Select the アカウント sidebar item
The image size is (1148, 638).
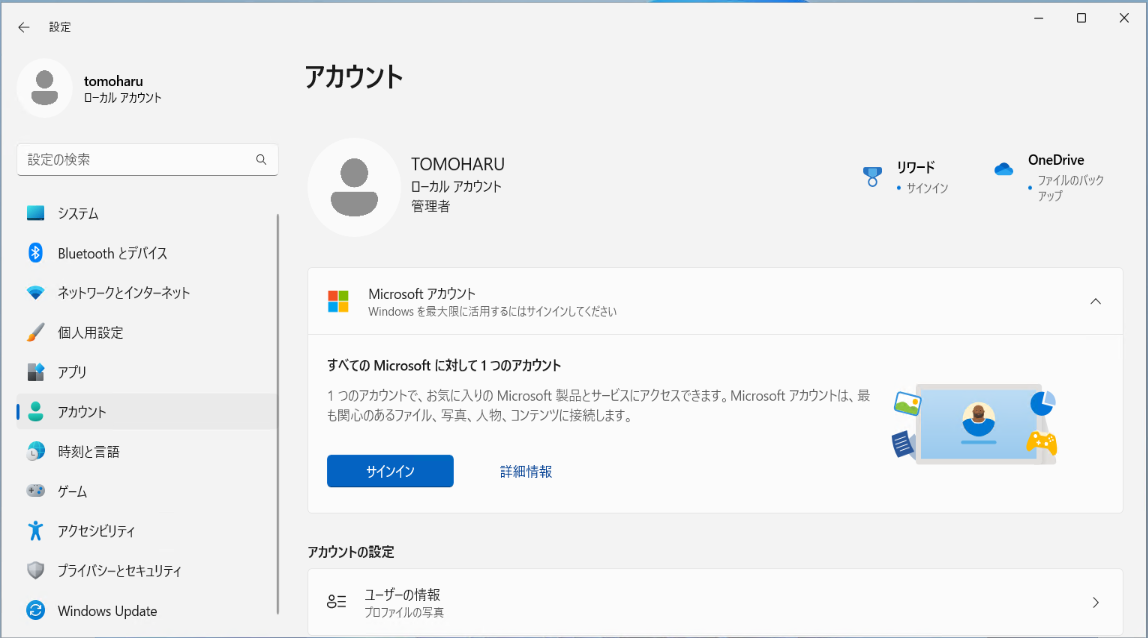146,412
